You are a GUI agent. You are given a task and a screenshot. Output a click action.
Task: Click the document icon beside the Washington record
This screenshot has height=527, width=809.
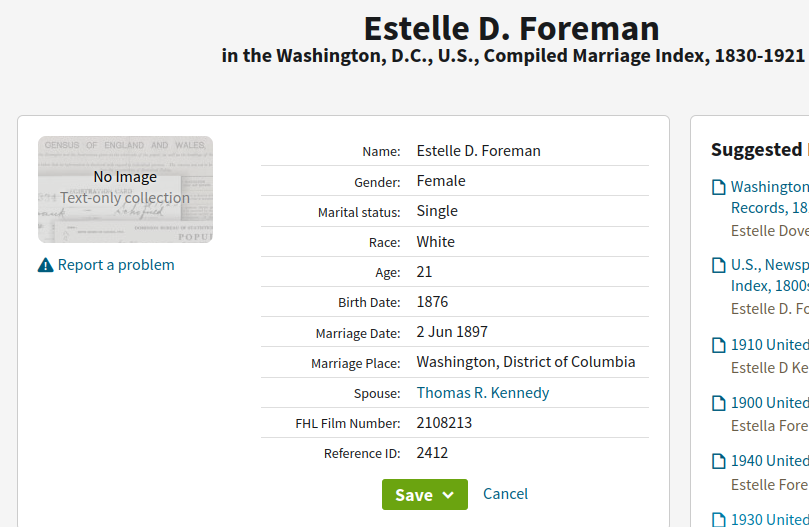tap(718, 187)
